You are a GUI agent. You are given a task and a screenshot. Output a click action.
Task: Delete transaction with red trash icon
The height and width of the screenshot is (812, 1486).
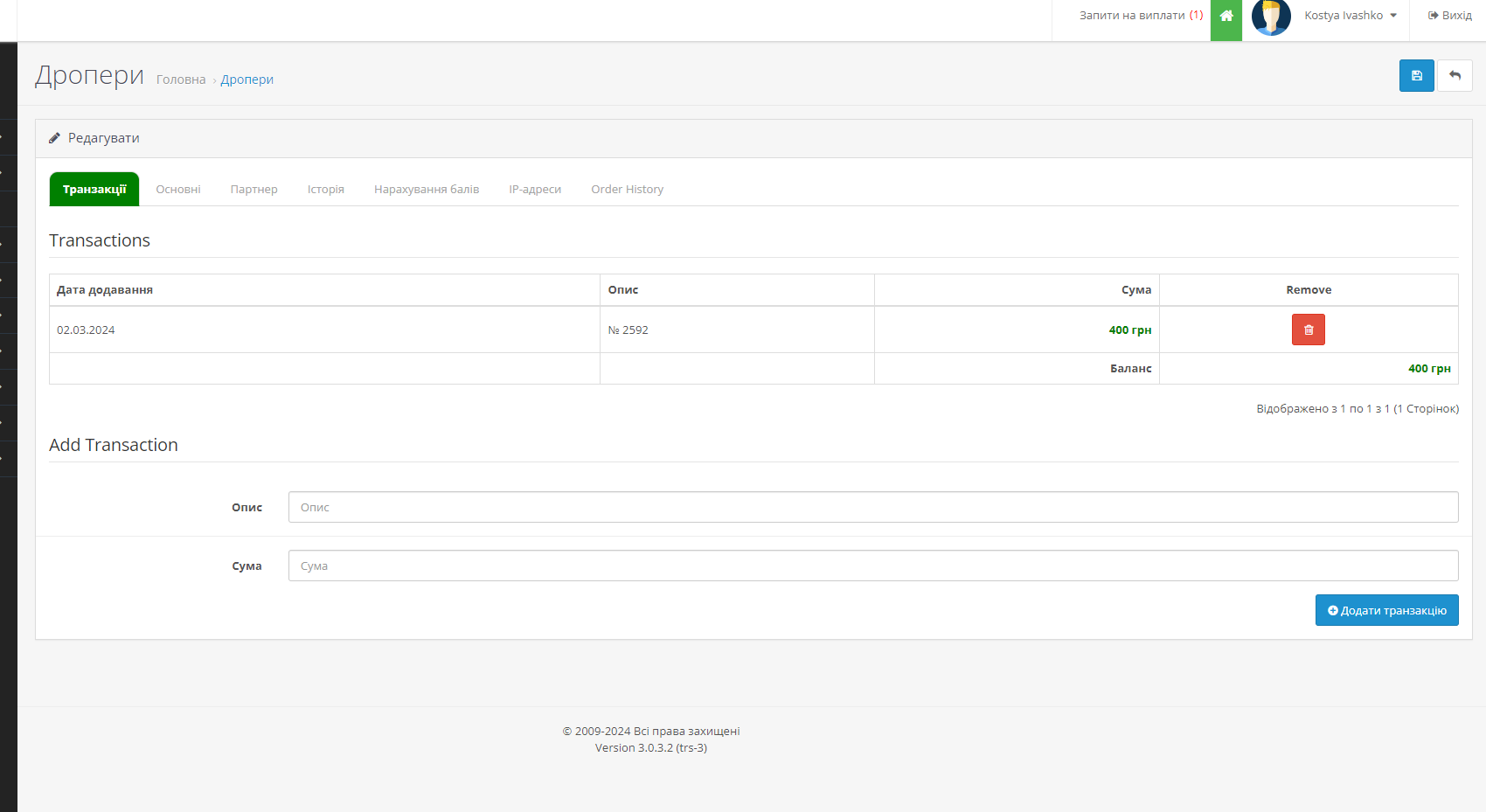pyautogui.click(x=1308, y=330)
